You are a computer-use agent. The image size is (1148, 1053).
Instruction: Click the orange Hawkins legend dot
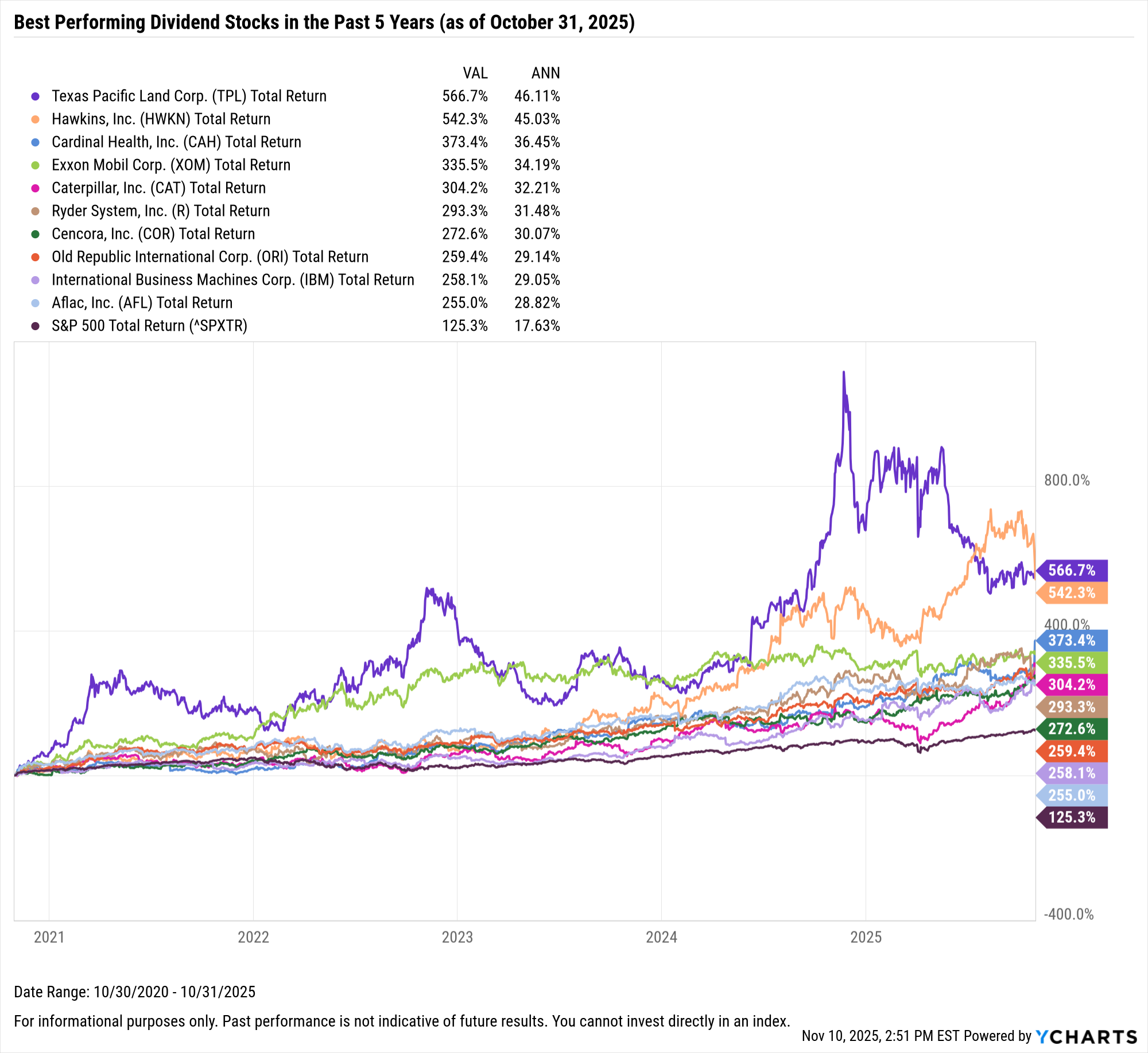(36, 119)
